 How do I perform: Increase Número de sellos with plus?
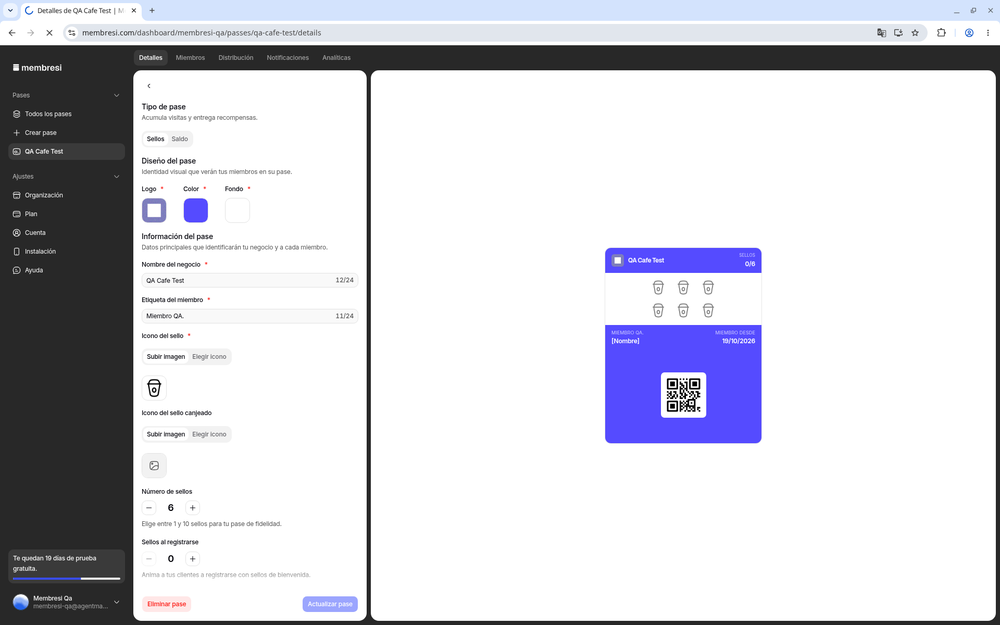click(x=192, y=508)
